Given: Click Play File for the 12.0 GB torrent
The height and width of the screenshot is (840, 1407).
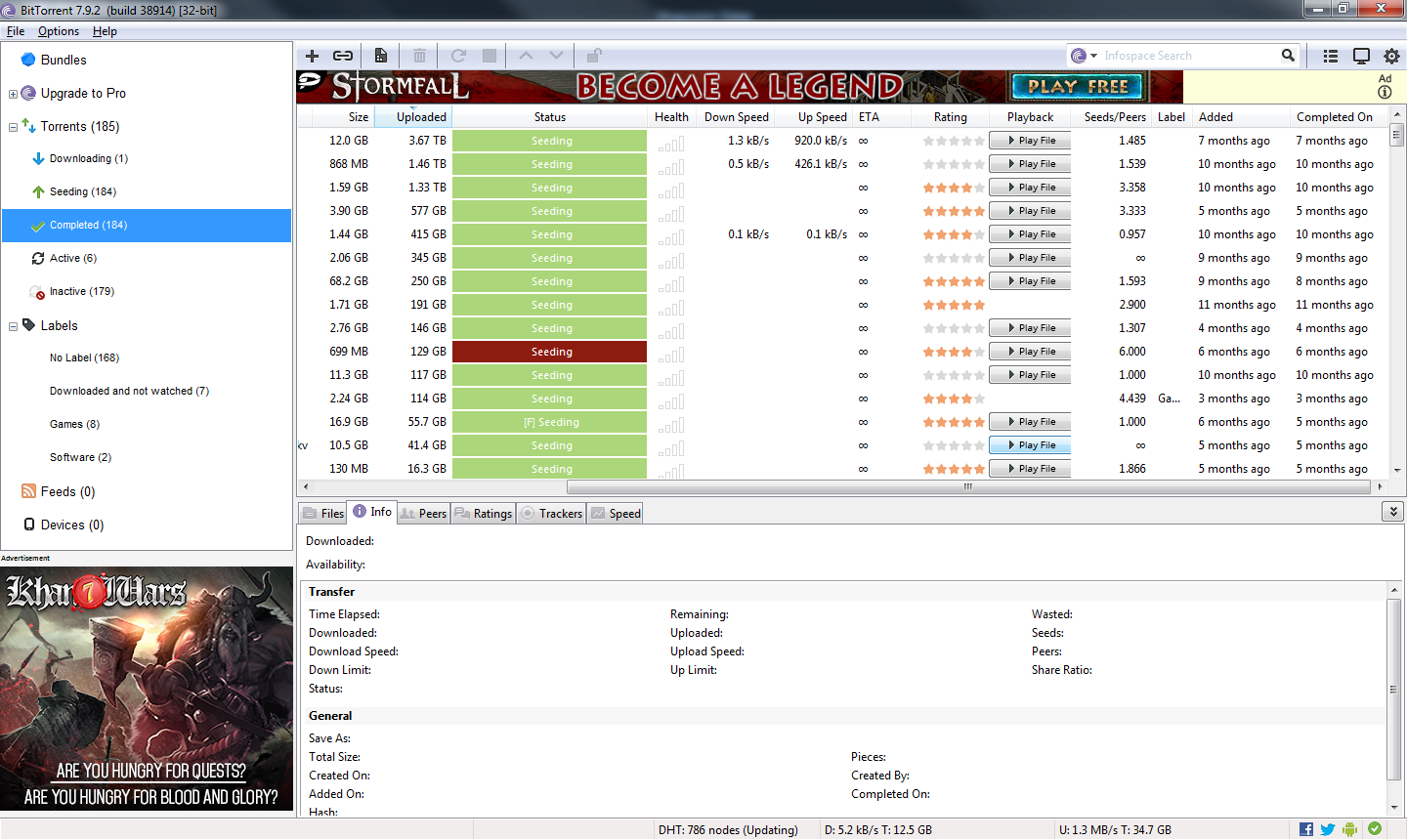Looking at the screenshot, I should 1030,141.
